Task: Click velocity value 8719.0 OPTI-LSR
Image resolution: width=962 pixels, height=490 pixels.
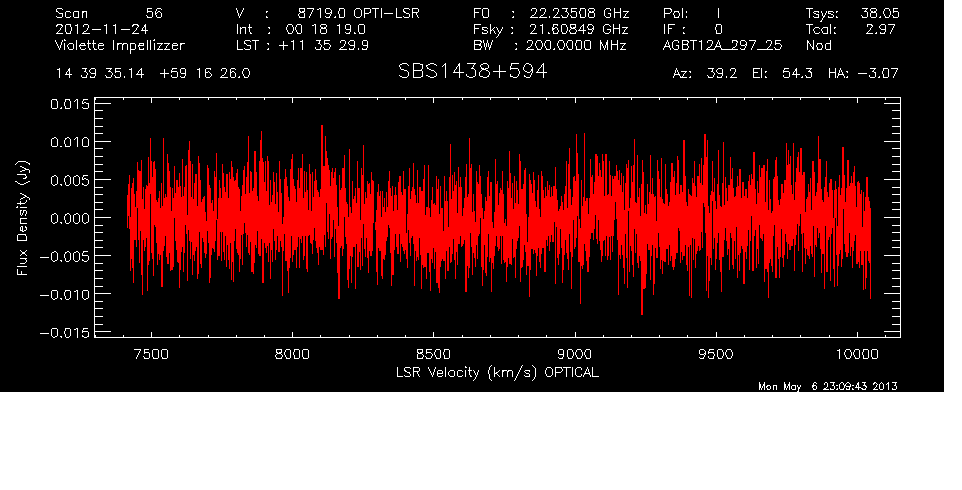Action: click(358, 13)
